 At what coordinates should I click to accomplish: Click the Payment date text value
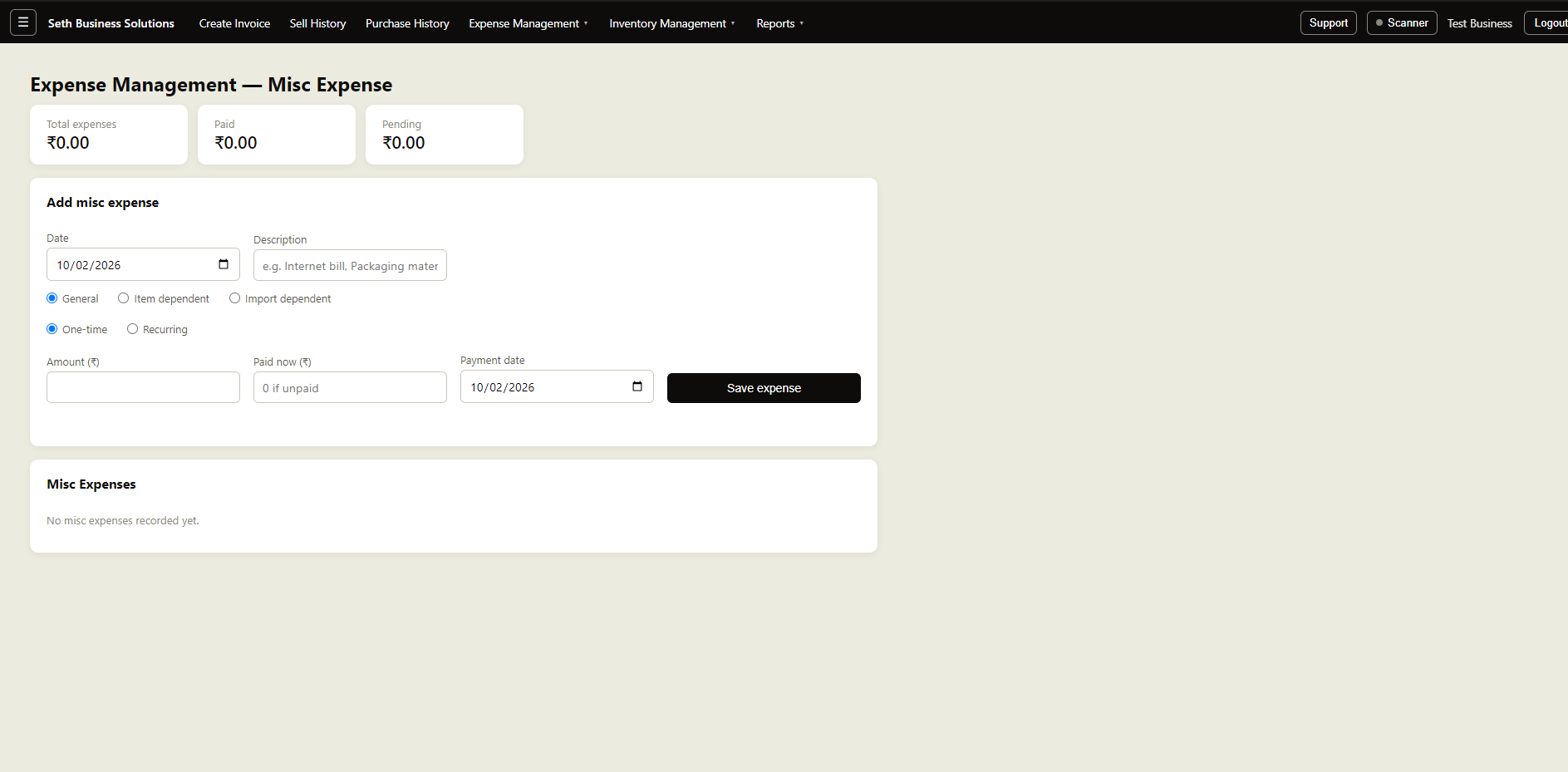tap(503, 387)
